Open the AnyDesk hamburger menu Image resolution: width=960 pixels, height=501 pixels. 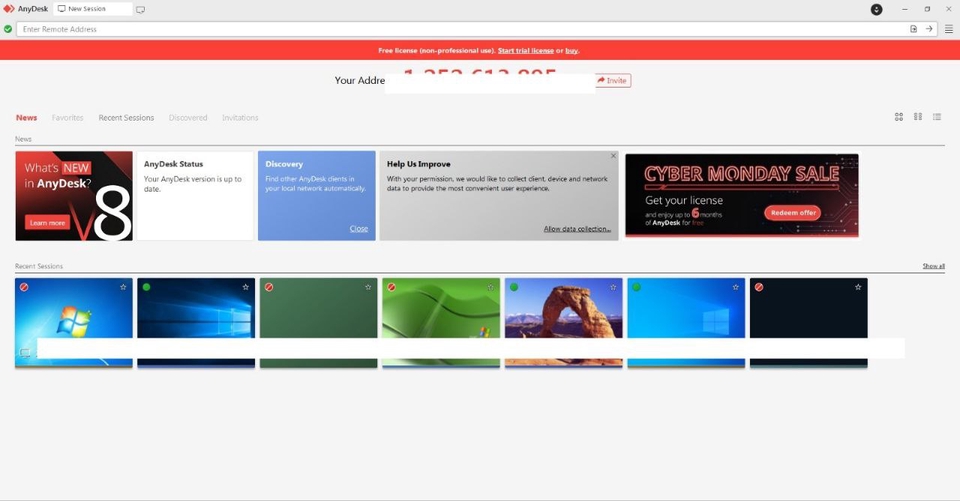pos(948,29)
